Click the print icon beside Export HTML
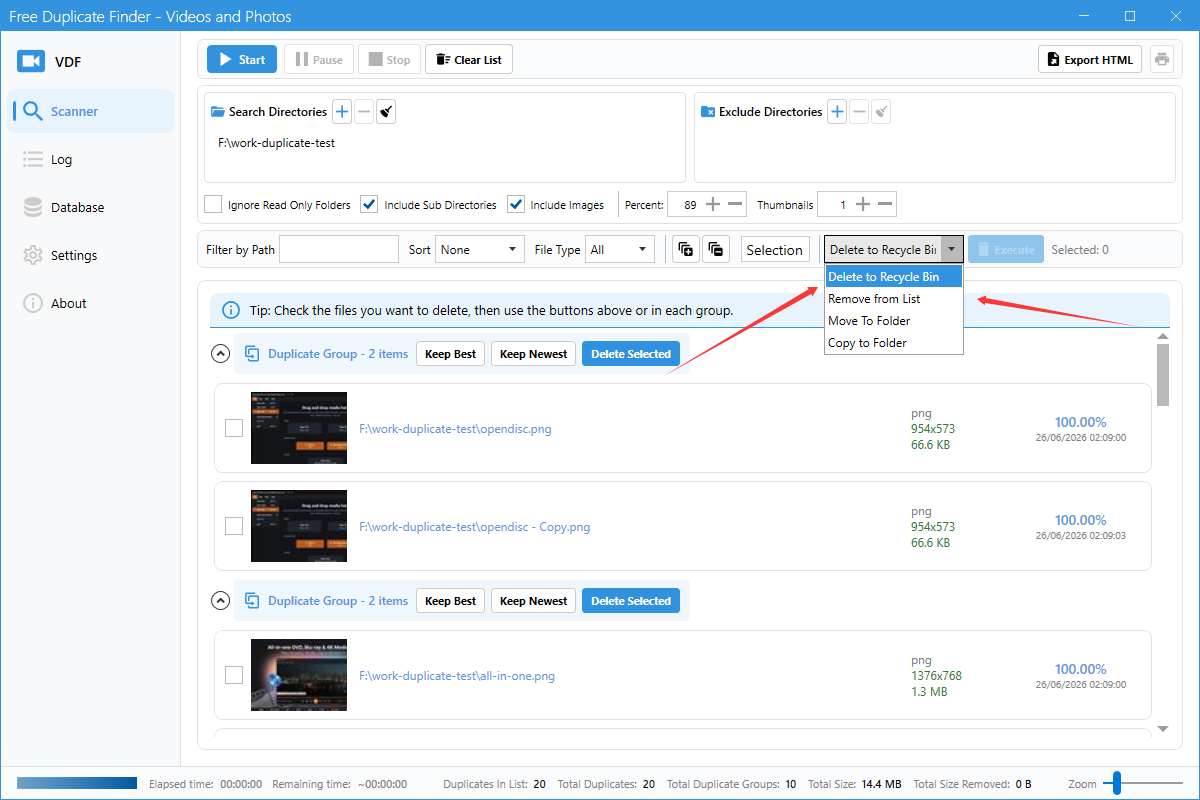 click(1162, 60)
